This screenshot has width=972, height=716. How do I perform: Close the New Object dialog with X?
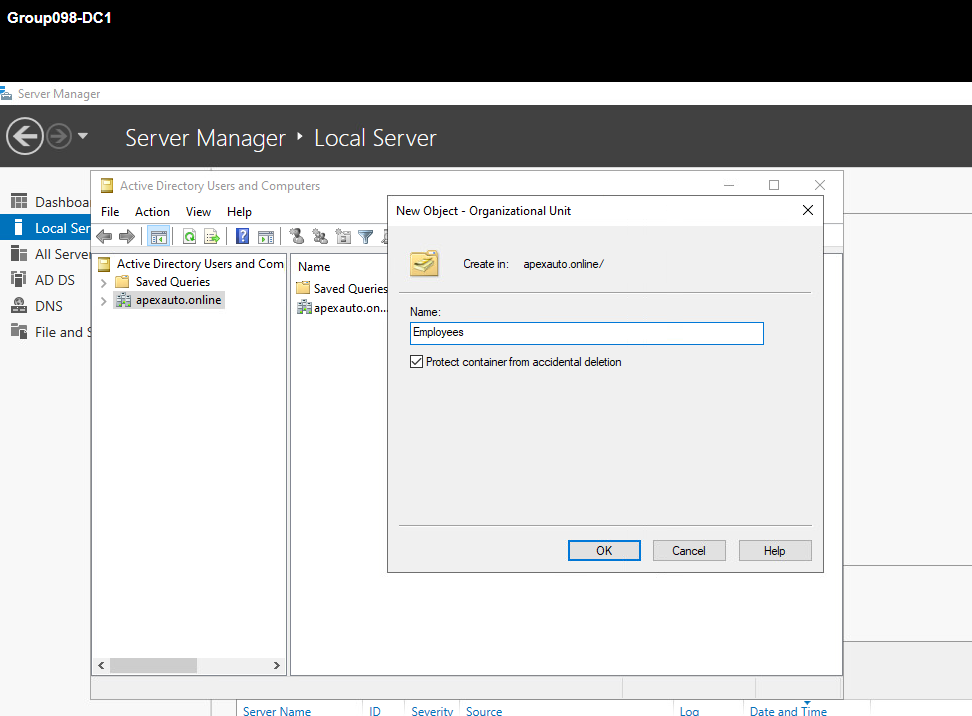click(x=808, y=210)
